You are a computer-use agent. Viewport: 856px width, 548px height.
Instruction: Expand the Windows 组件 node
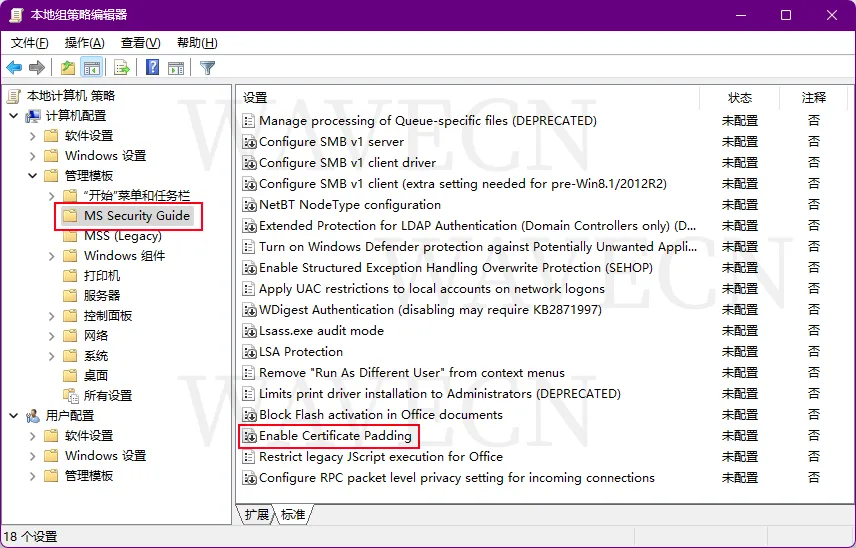(52, 256)
